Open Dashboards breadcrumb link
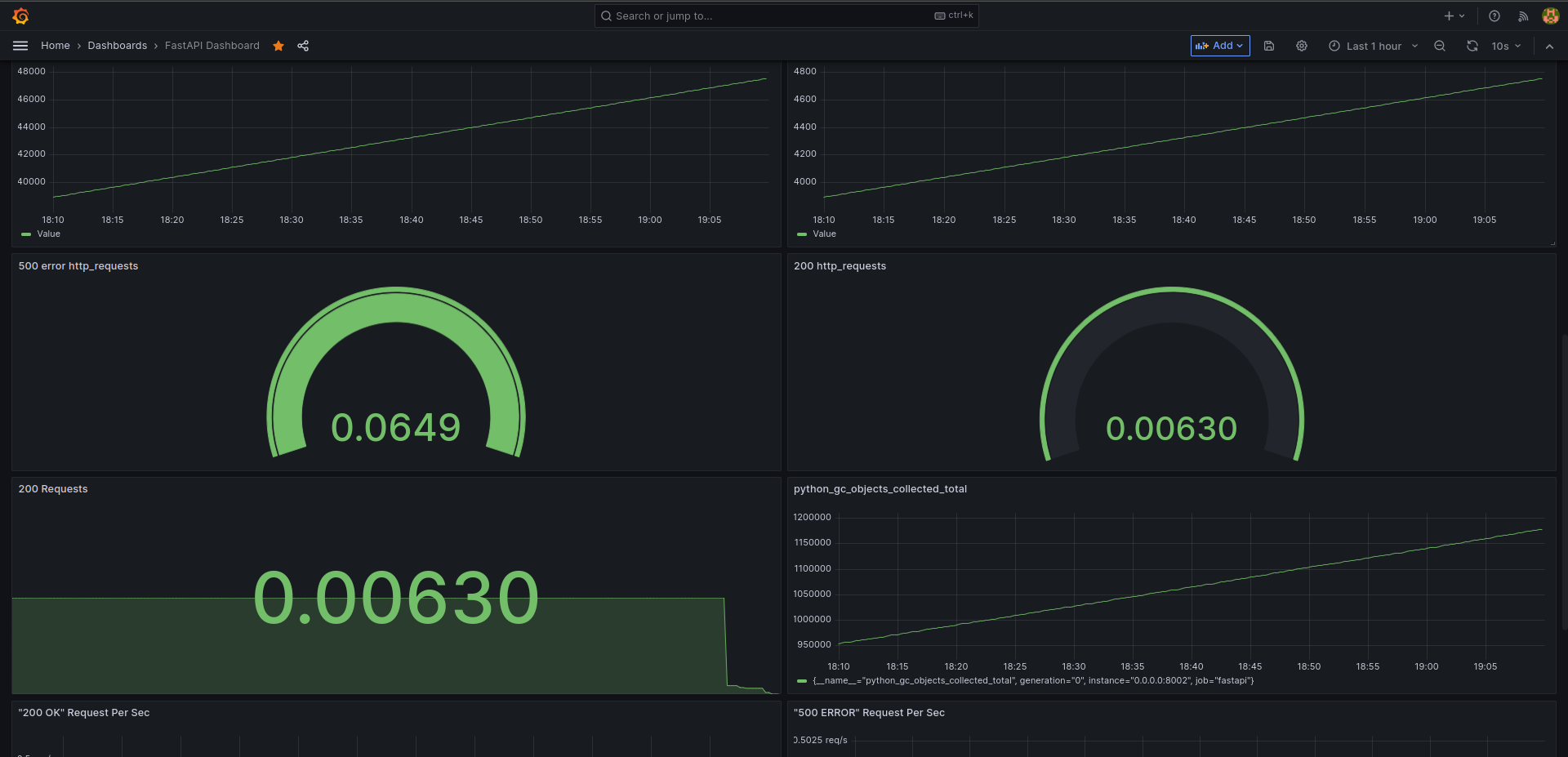 [x=118, y=46]
